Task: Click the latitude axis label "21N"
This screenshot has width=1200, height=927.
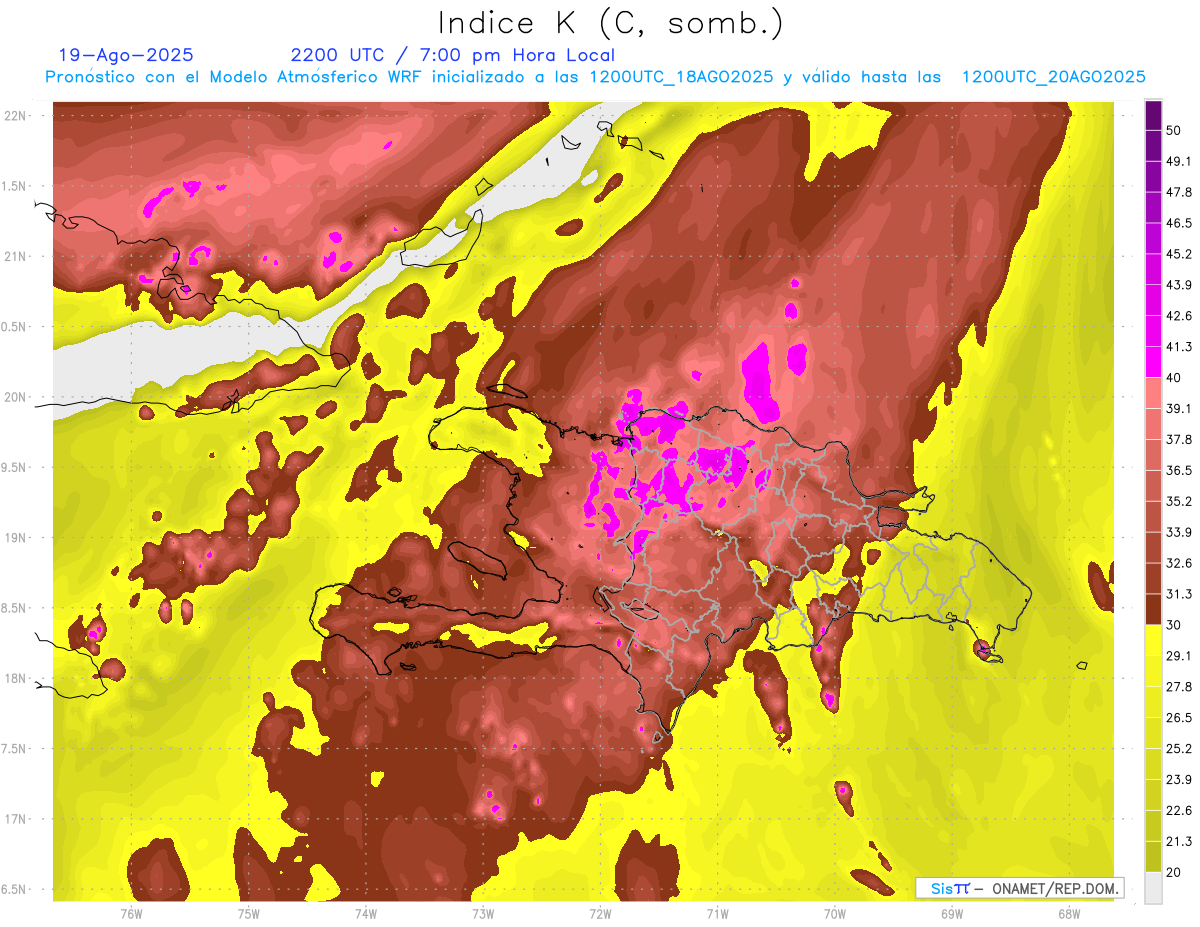Action: [x=16, y=256]
